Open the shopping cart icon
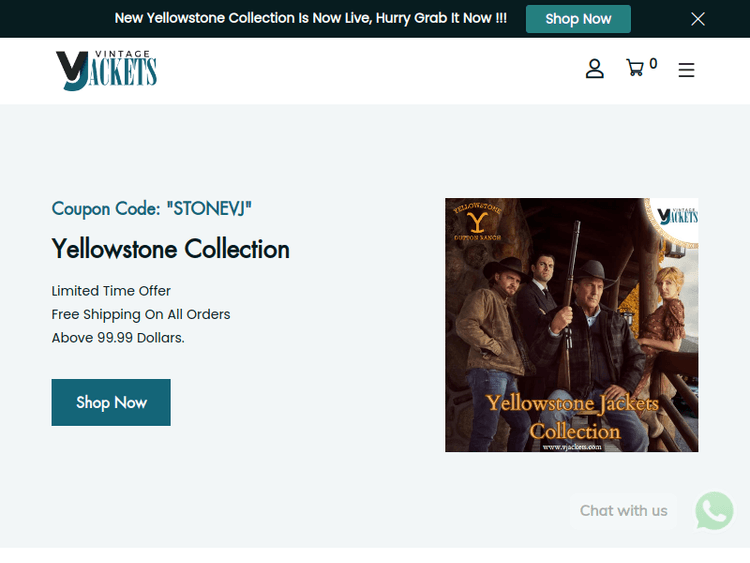Image resolution: width=750 pixels, height=563 pixels. 635,68
